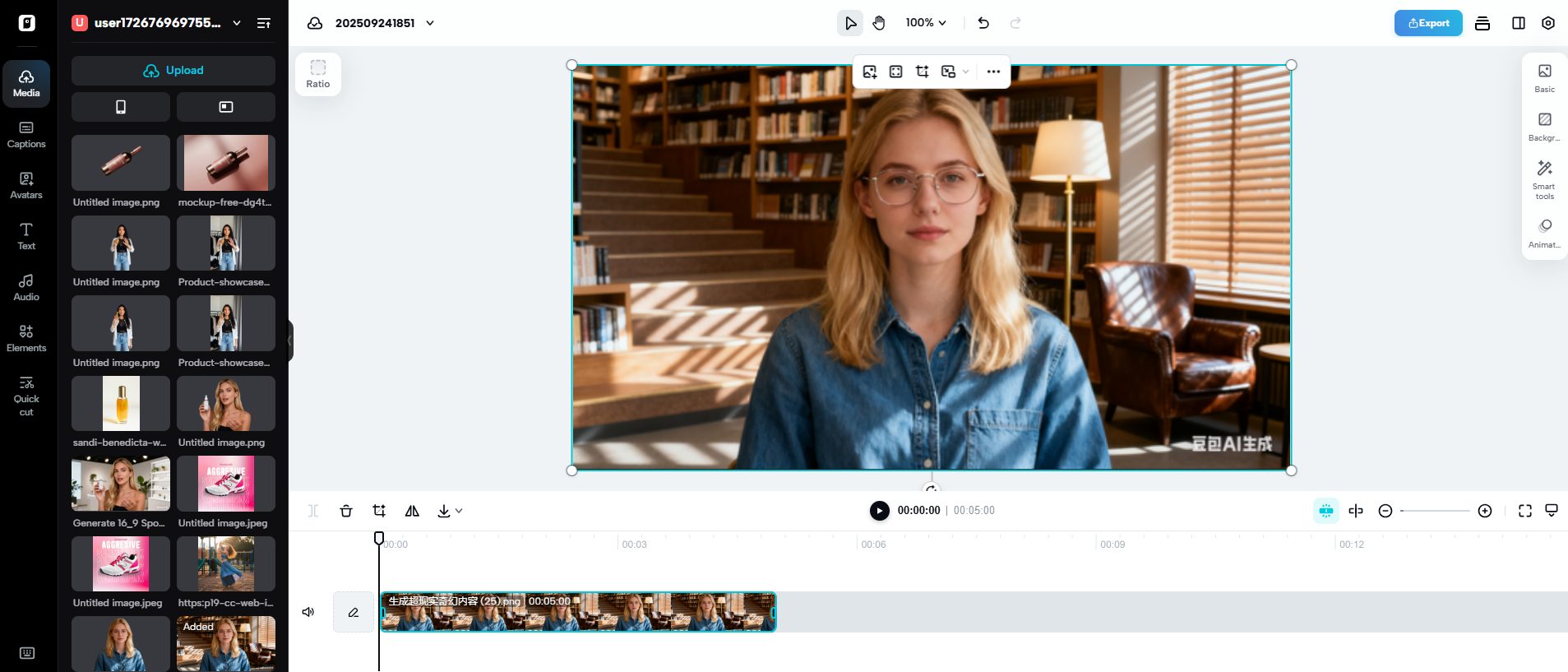
Task: Undo the last action
Action: coord(983,23)
